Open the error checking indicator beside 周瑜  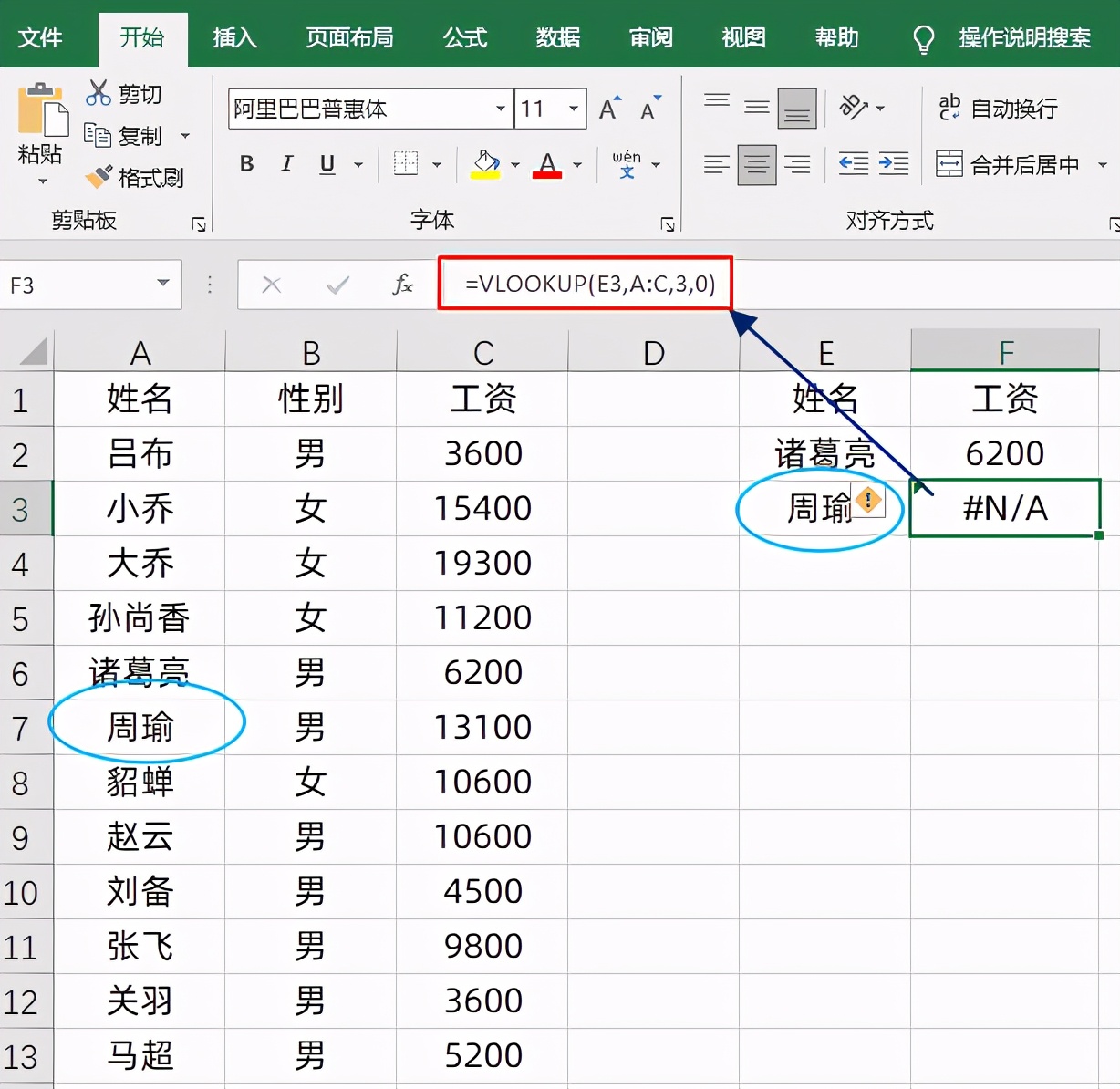point(867,501)
